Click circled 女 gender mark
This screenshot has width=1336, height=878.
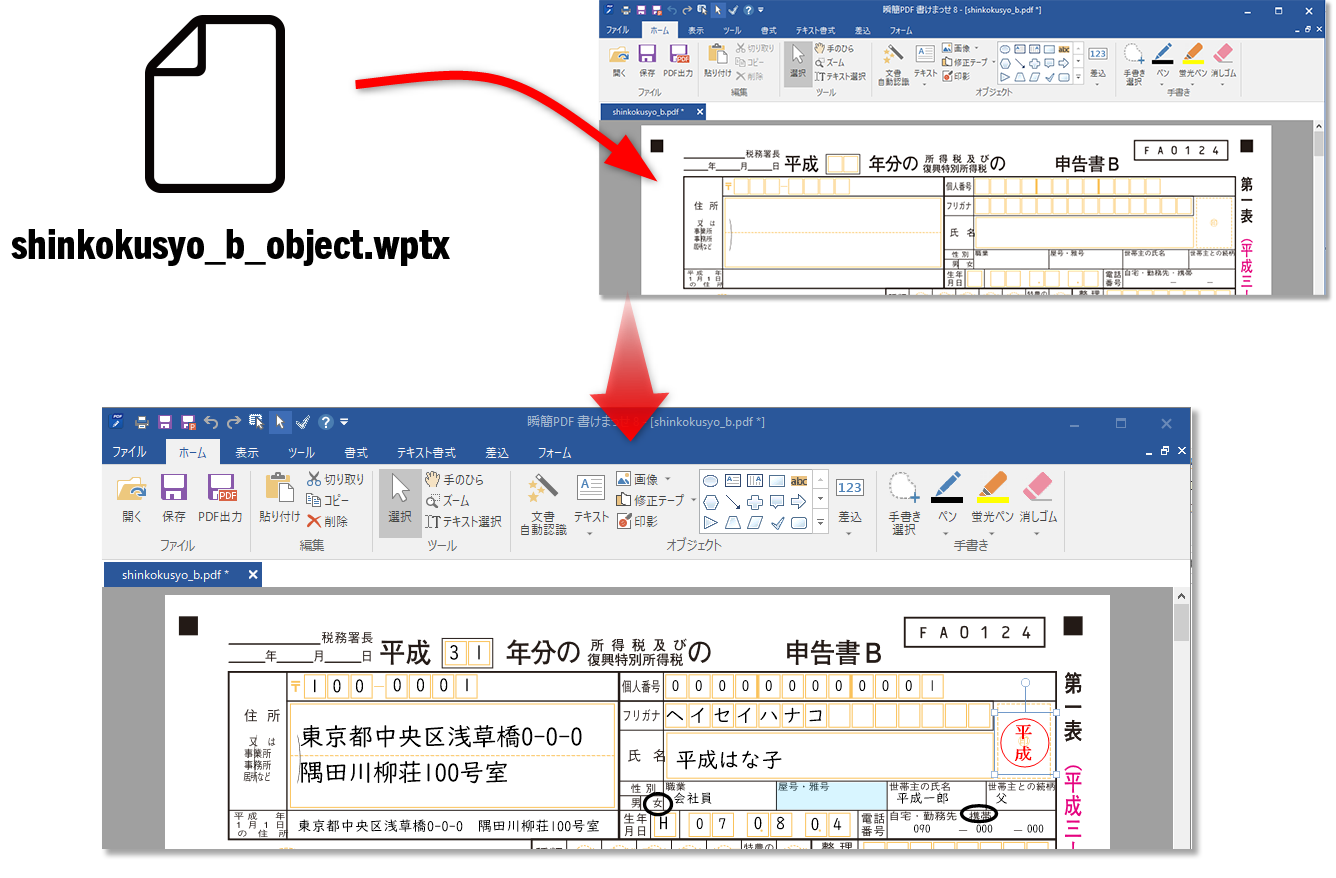pos(657,802)
